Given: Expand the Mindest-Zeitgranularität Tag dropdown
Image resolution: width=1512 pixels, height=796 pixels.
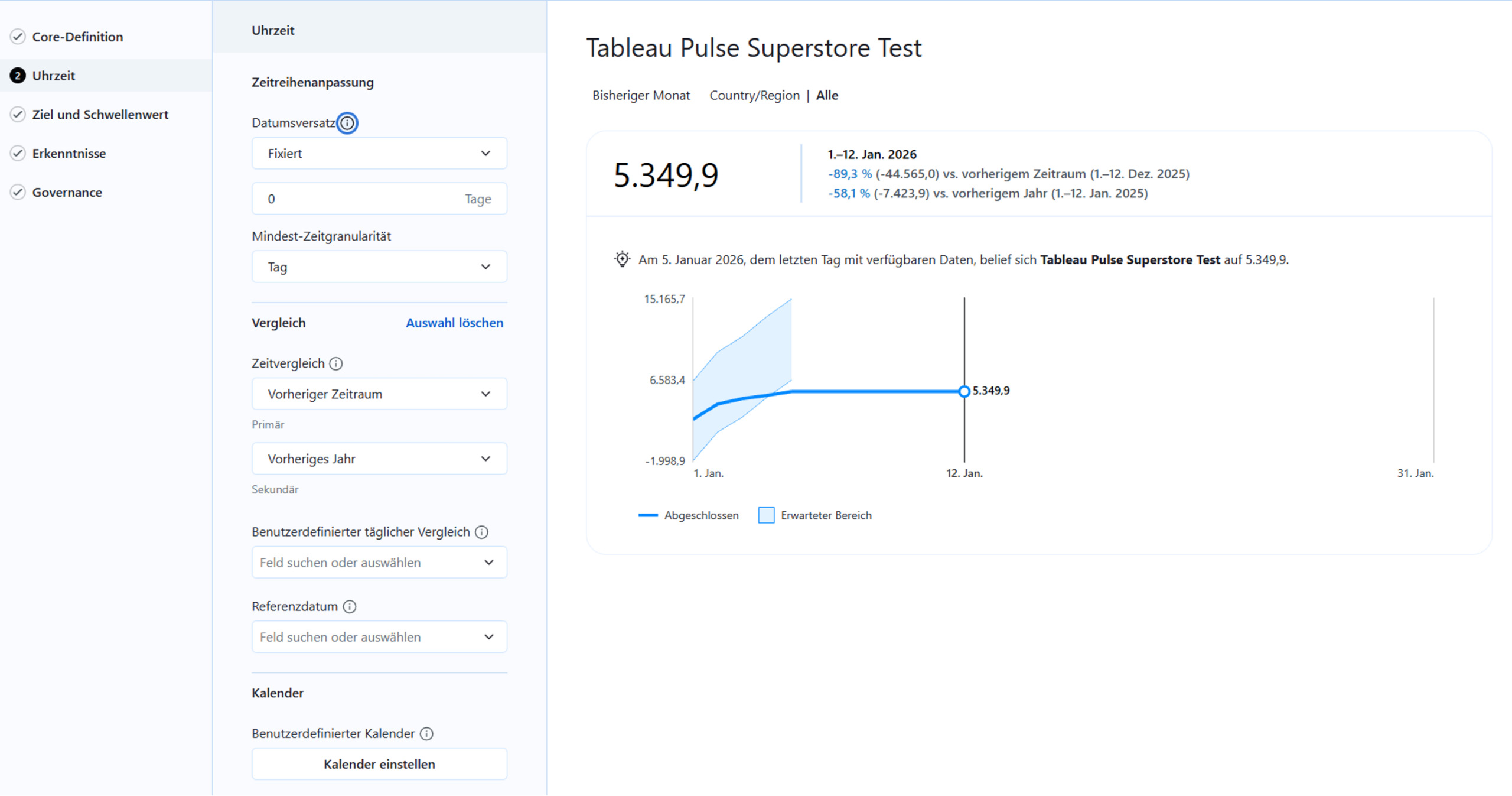Looking at the screenshot, I should click(379, 267).
